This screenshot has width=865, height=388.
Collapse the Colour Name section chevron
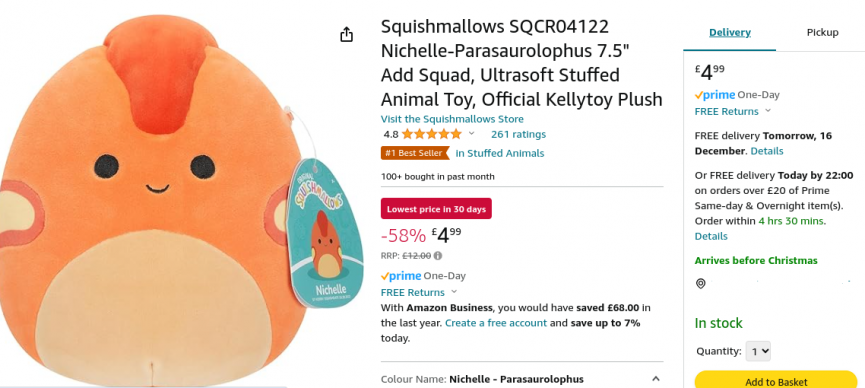655,379
